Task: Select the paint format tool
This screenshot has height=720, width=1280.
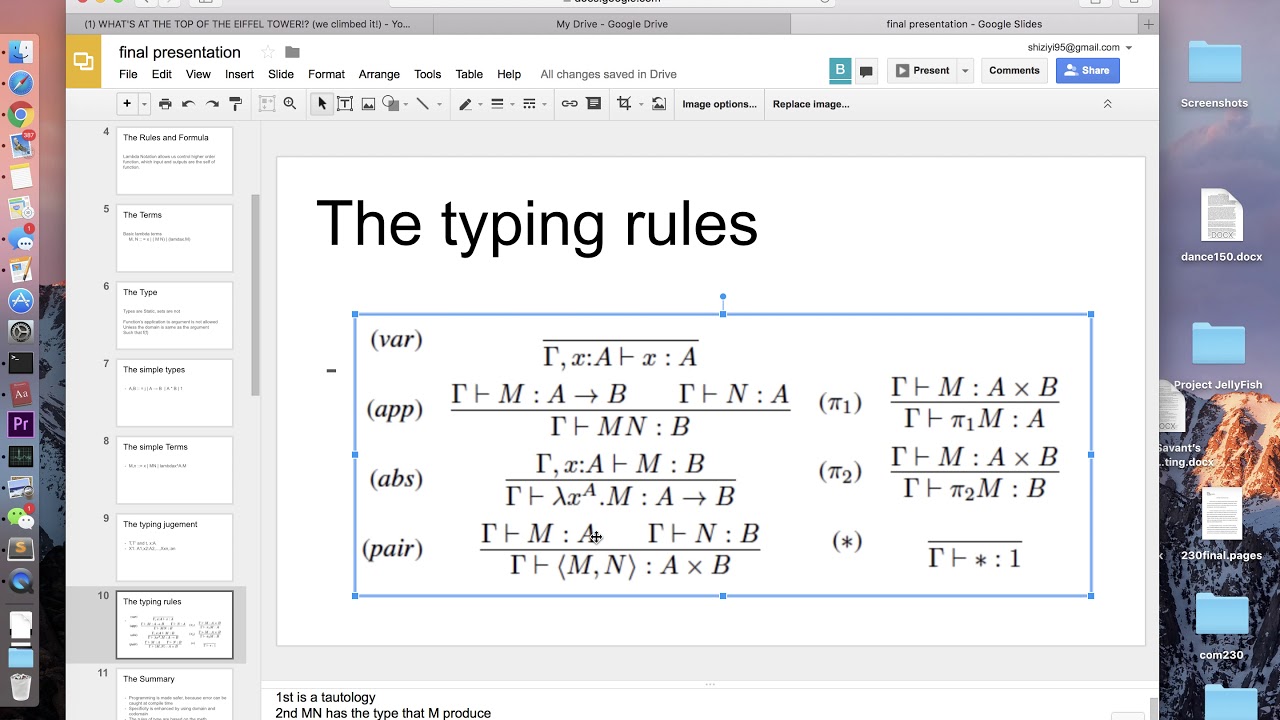Action: 236,103
